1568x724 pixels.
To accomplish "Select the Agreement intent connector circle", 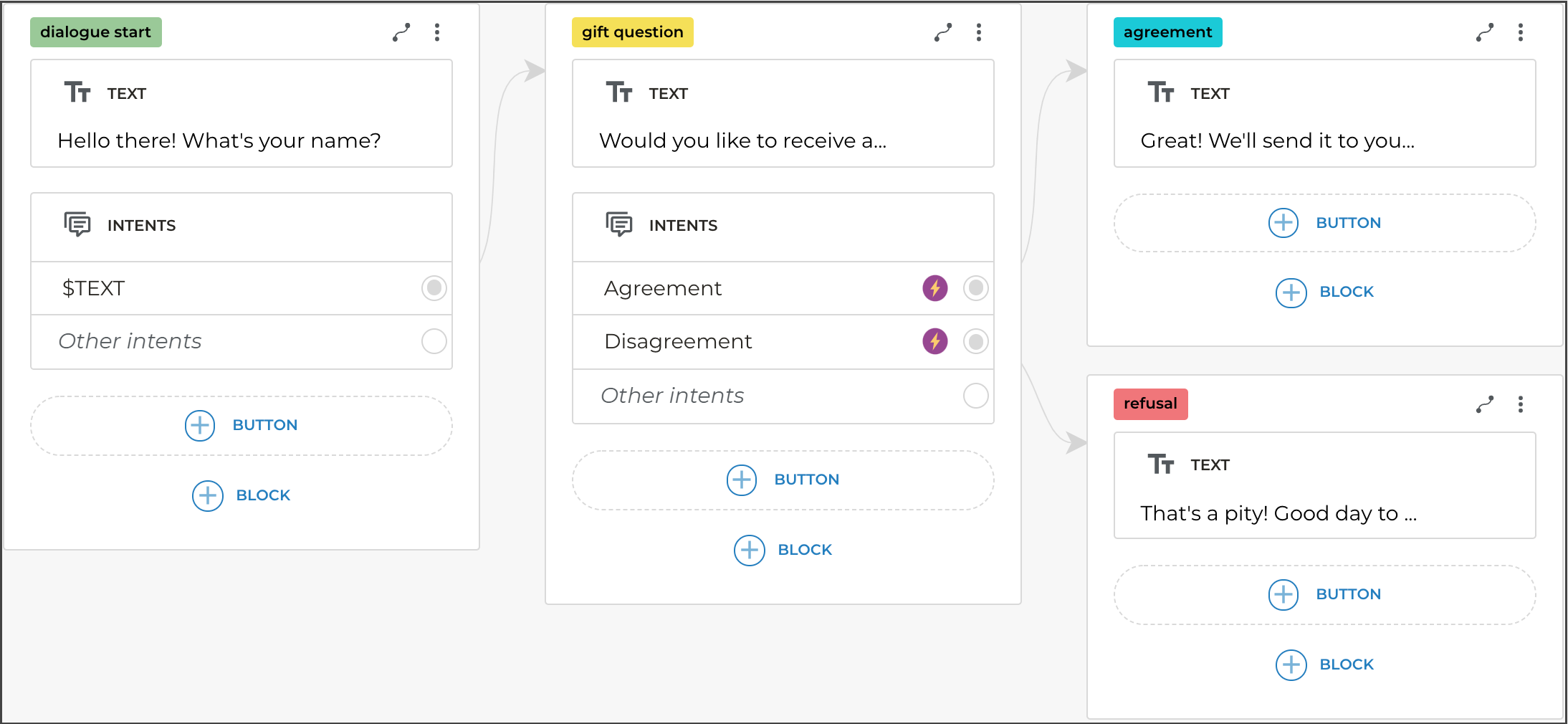I will click(975, 288).
